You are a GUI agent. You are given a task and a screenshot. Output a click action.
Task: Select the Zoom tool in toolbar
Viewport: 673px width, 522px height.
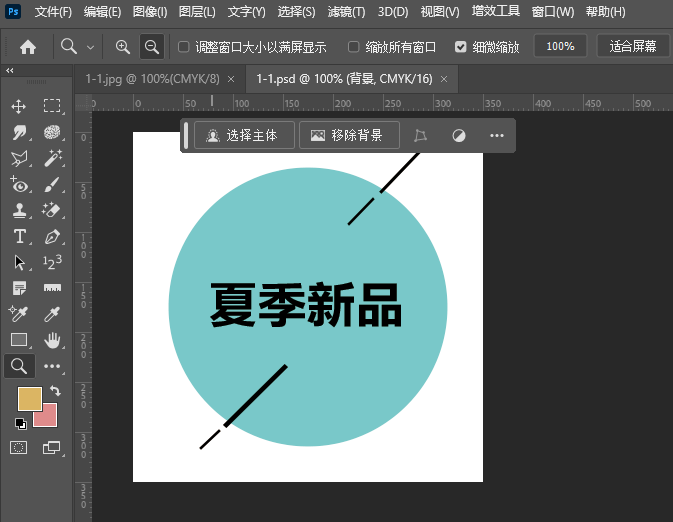[19, 366]
